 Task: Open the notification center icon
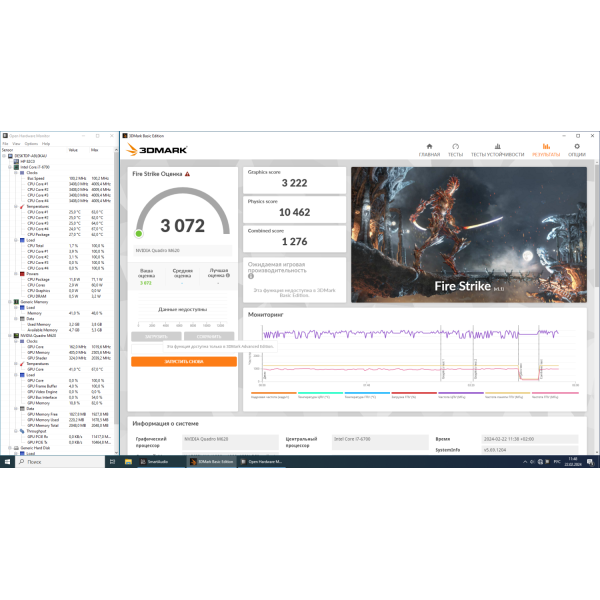point(590,462)
